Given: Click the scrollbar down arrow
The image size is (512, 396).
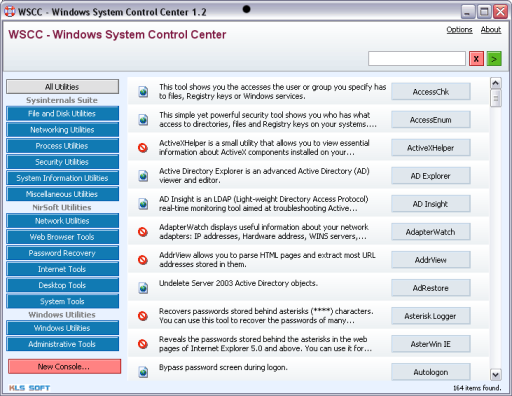Looking at the screenshot, I should (x=496, y=375).
